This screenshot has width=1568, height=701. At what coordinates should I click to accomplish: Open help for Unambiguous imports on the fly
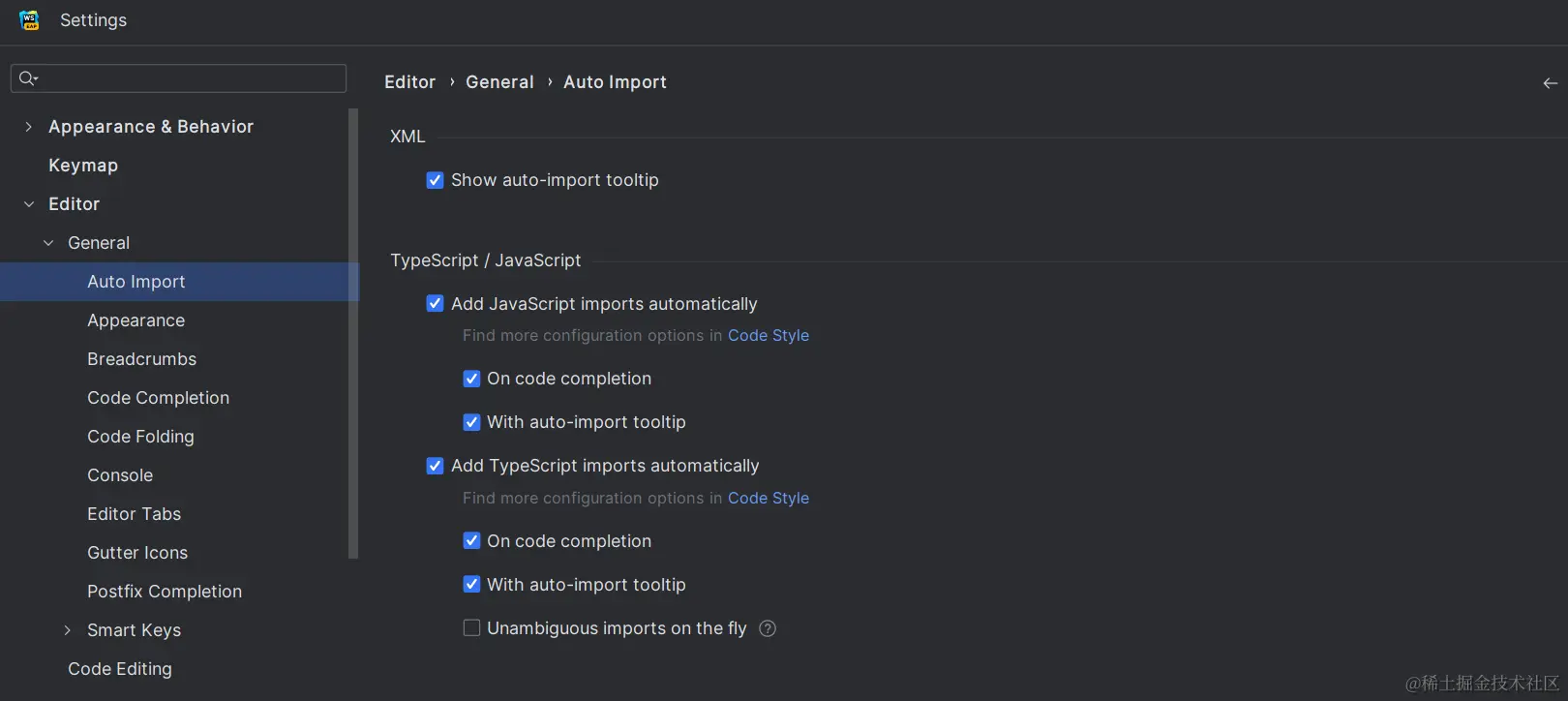coord(767,628)
